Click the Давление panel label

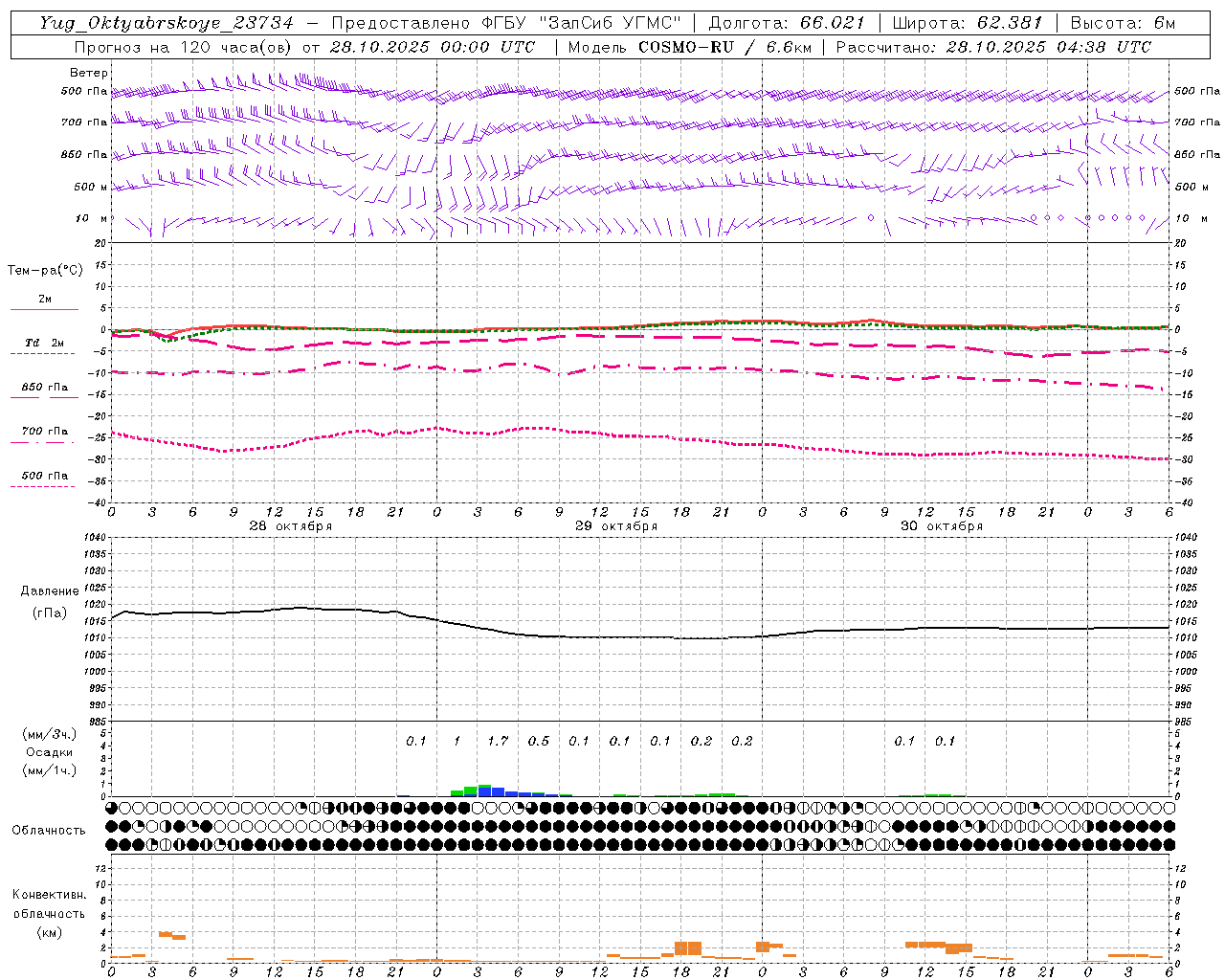pyautogui.click(x=50, y=591)
